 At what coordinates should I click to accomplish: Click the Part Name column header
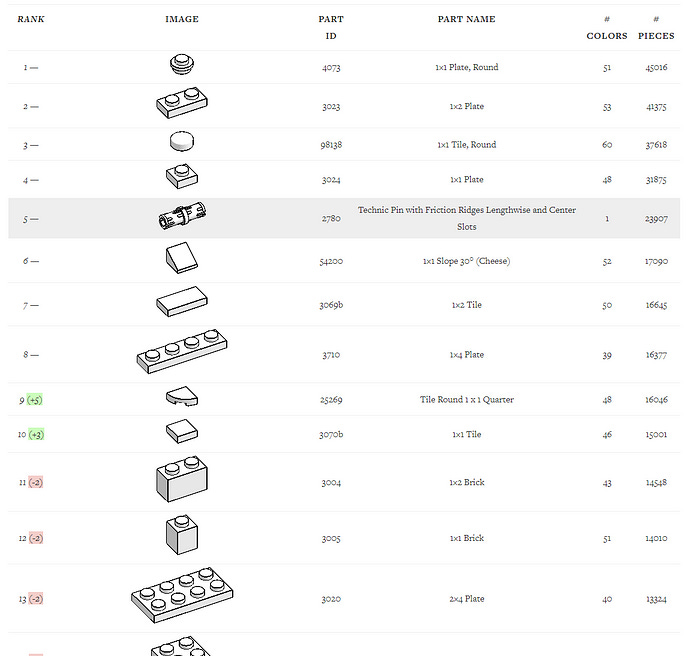click(467, 19)
